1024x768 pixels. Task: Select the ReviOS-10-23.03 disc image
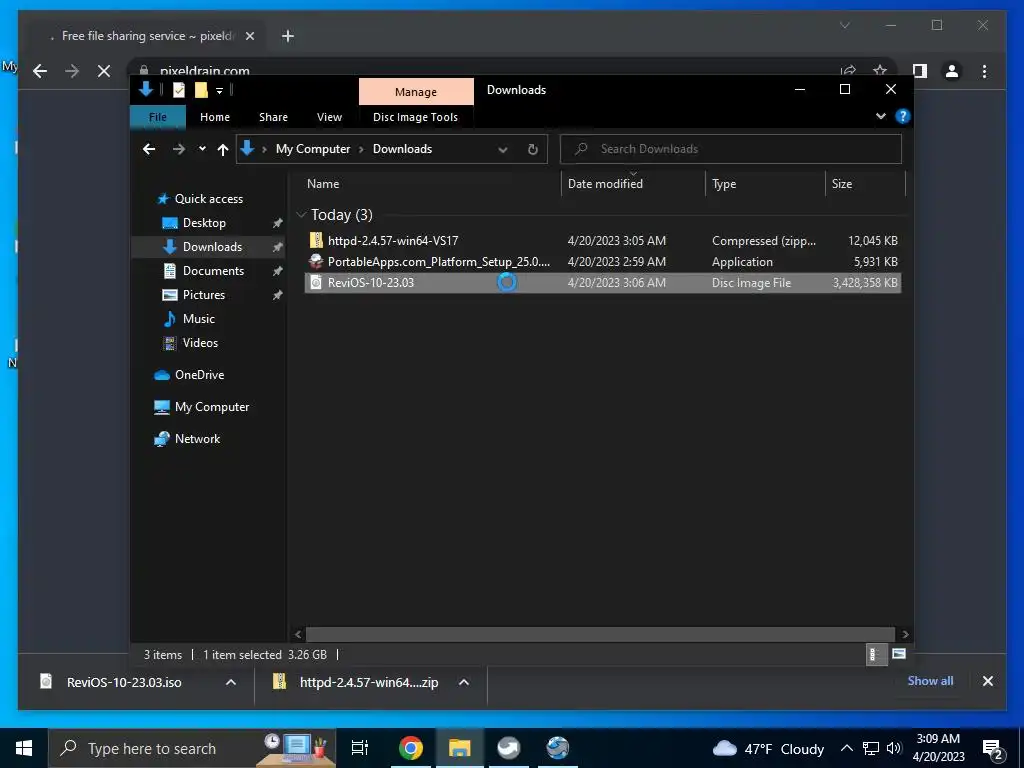602,282
